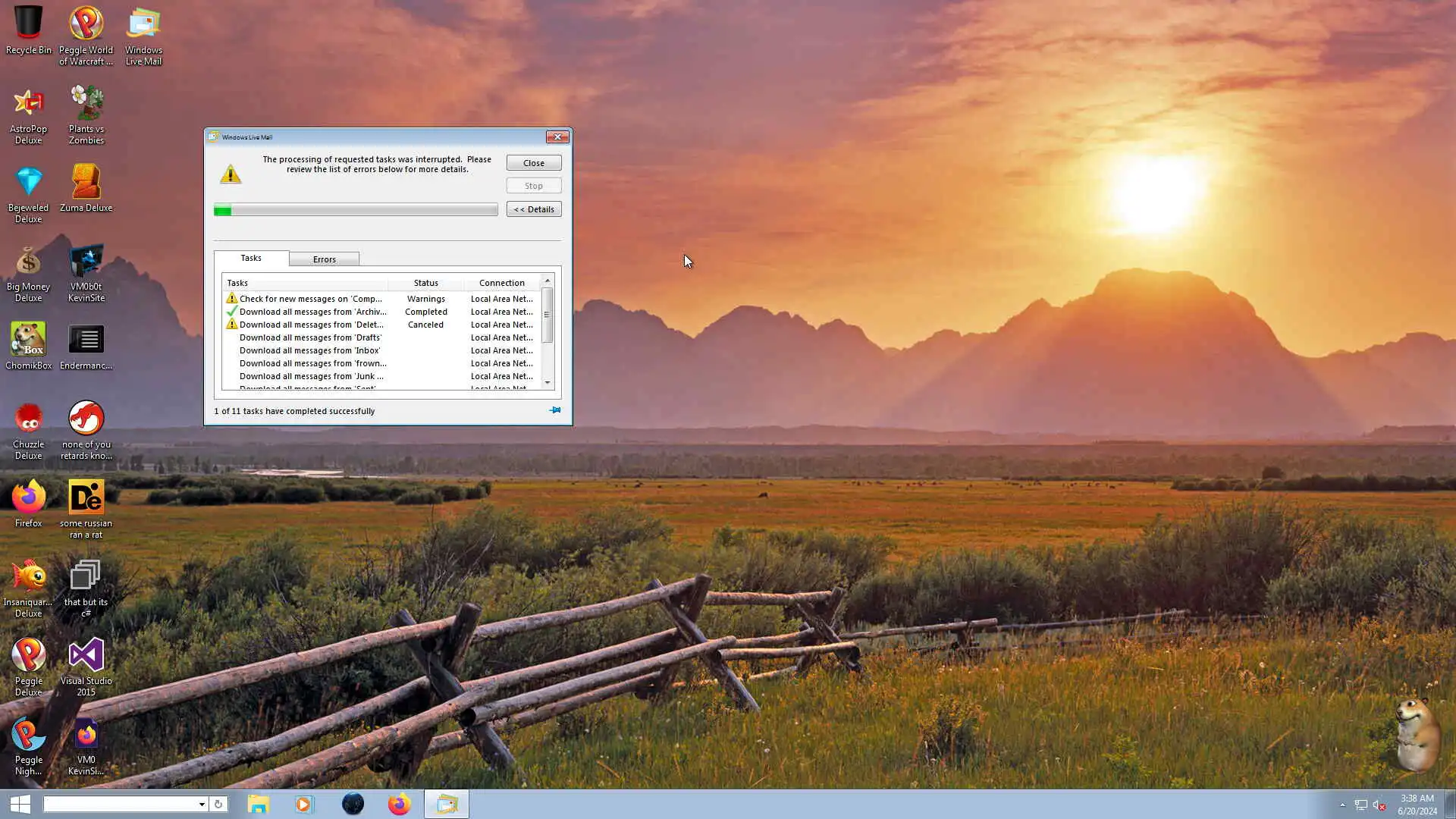Click the task progress bar
The height and width of the screenshot is (819, 1456).
tap(356, 210)
